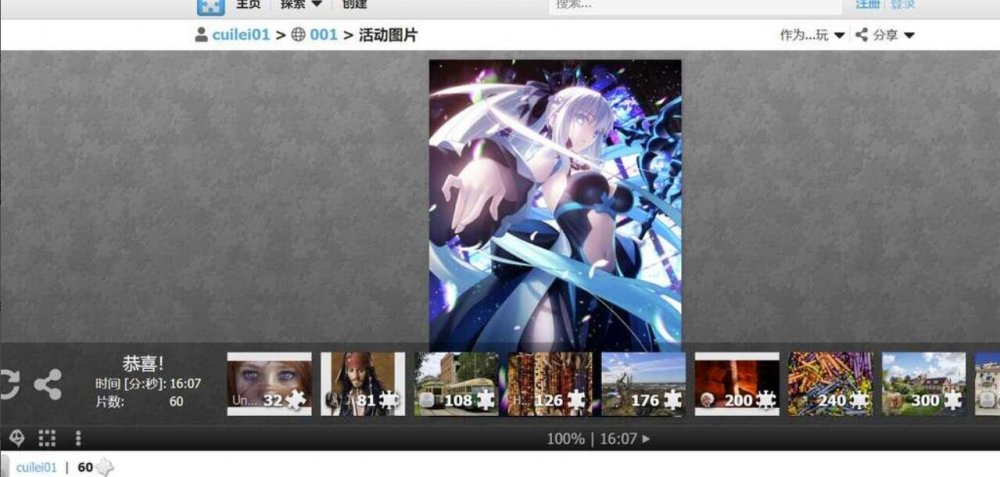Screen dimensions: 1000x477
Task: Click the play arrow next to 16:07
Action: [646, 439]
